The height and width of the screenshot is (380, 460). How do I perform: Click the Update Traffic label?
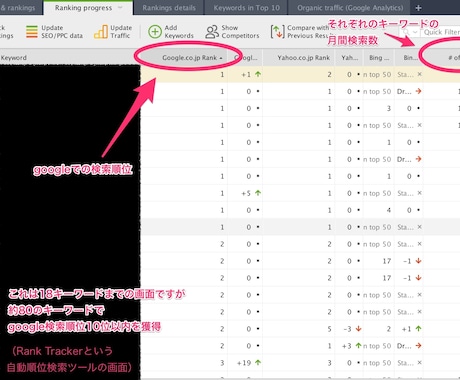coord(121,32)
